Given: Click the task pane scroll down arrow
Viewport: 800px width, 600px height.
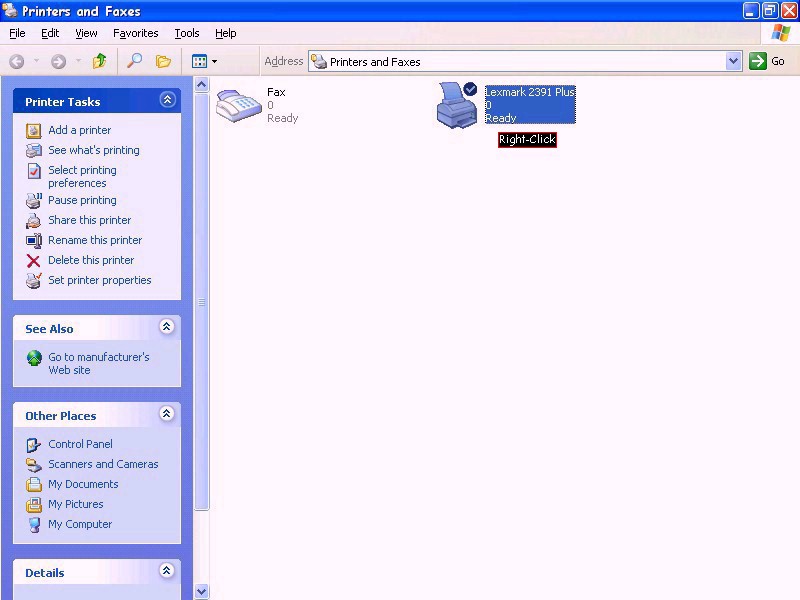Looking at the screenshot, I should [202, 591].
